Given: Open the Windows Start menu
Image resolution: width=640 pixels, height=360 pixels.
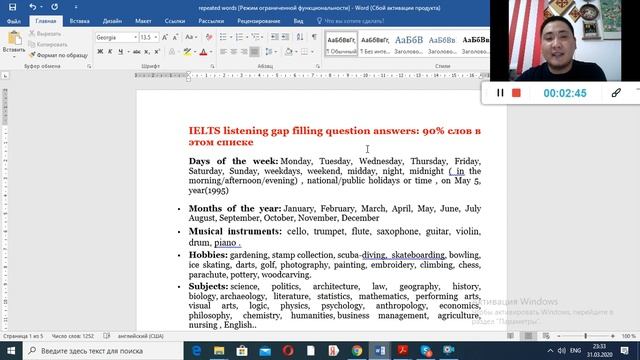Looking at the screenshot, I should tap(11, 351).
